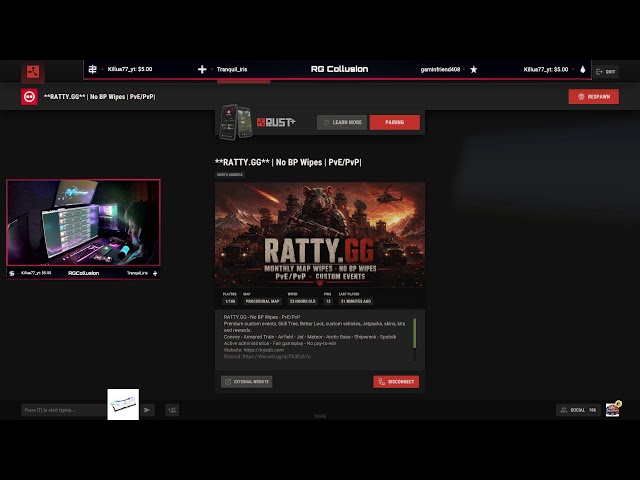Click the invite friends icon near chat box
The width and height of the screenshot is (640, 480).
tap(172, 410)
